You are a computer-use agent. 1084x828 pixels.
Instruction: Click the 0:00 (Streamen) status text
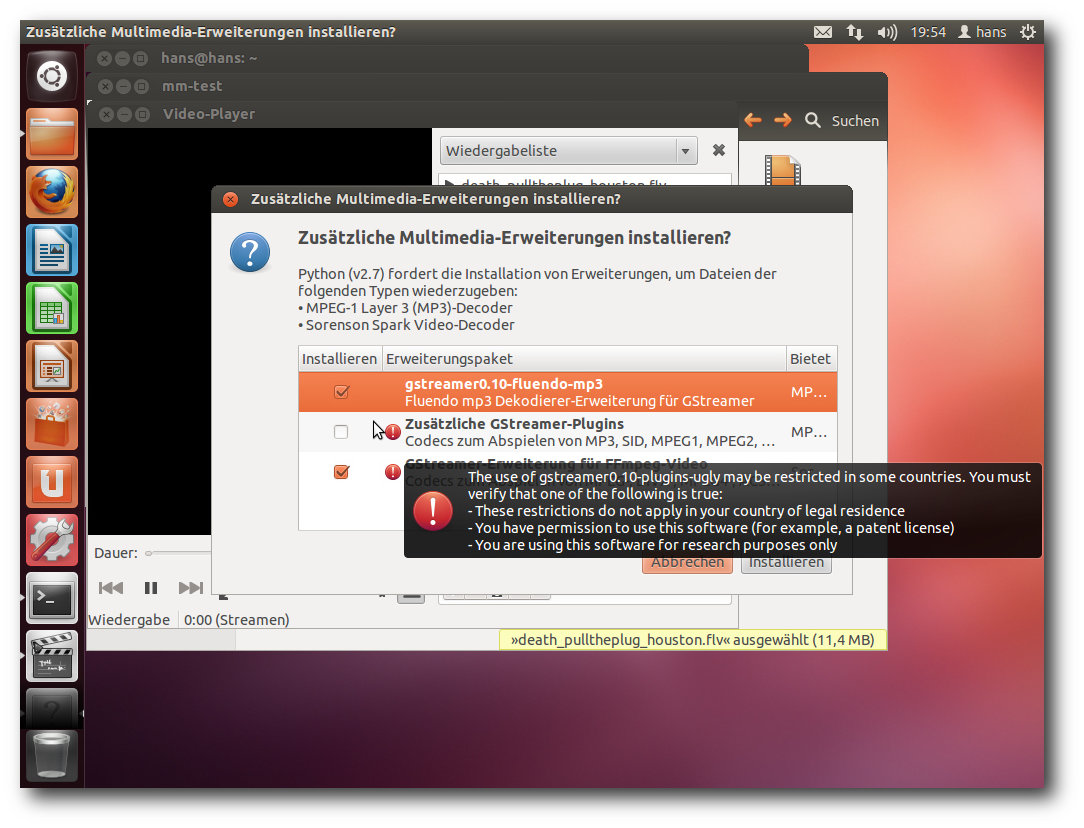tap(236, 620)
